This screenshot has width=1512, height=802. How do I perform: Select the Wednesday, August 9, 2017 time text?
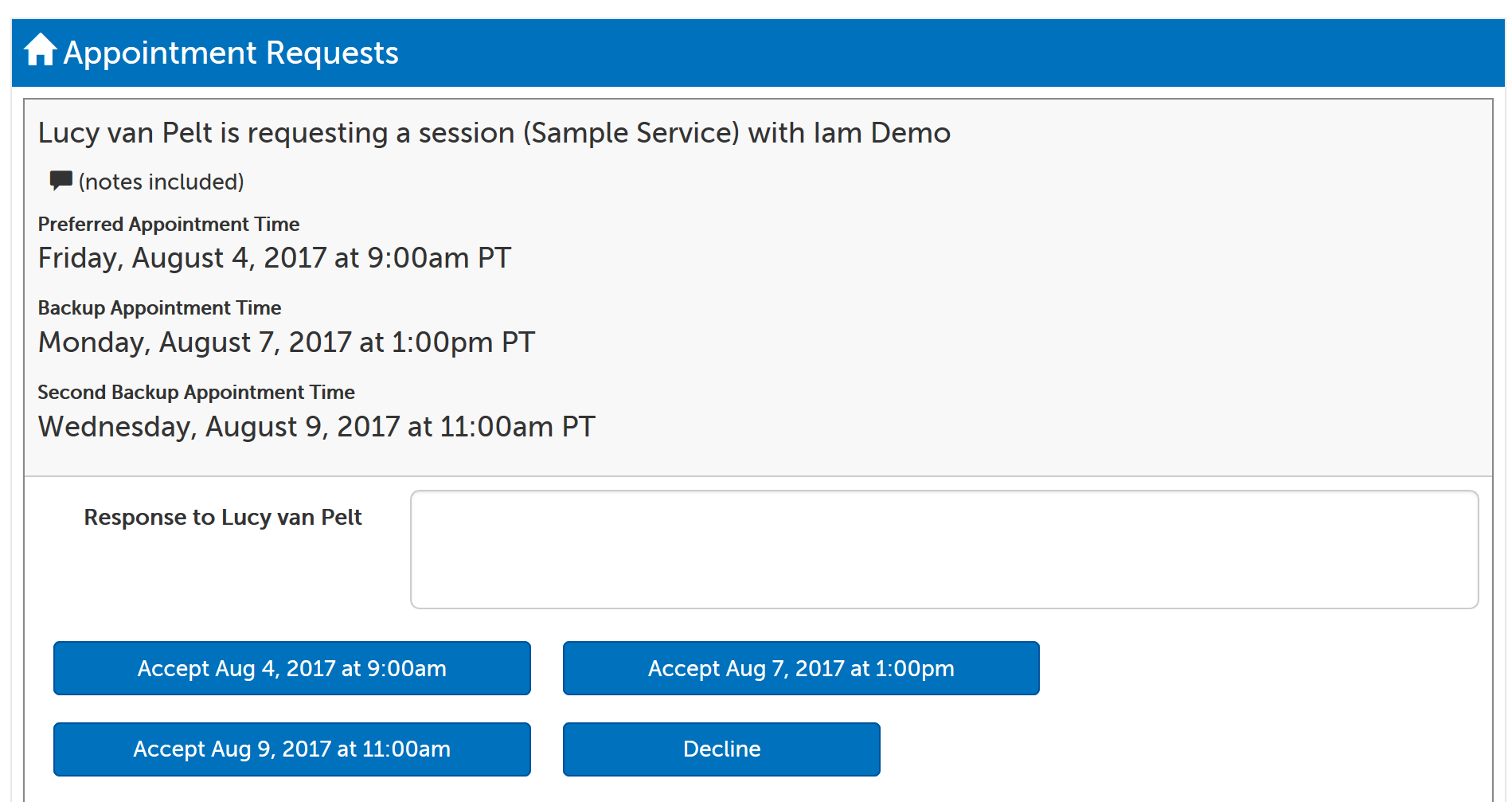(x=316, y=427)
